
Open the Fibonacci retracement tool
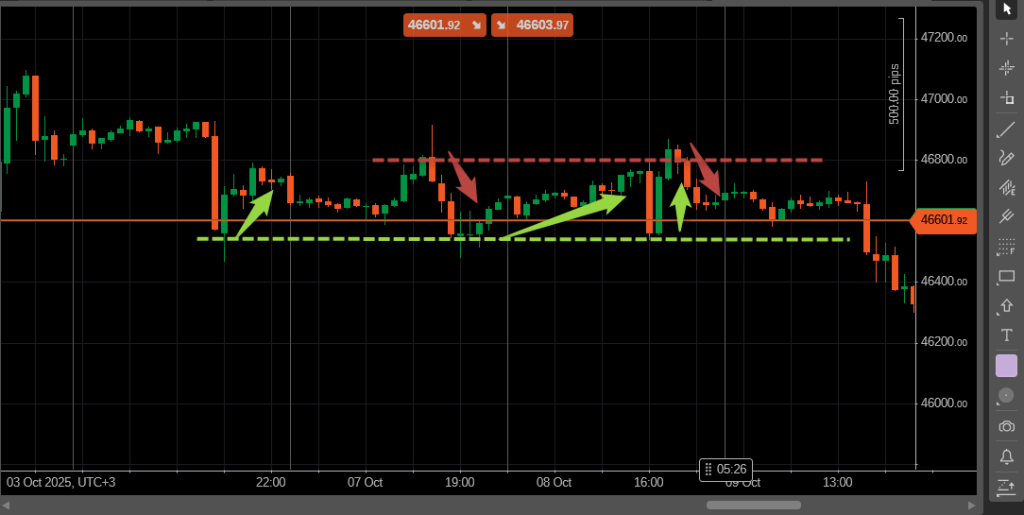pos(1006,247)
